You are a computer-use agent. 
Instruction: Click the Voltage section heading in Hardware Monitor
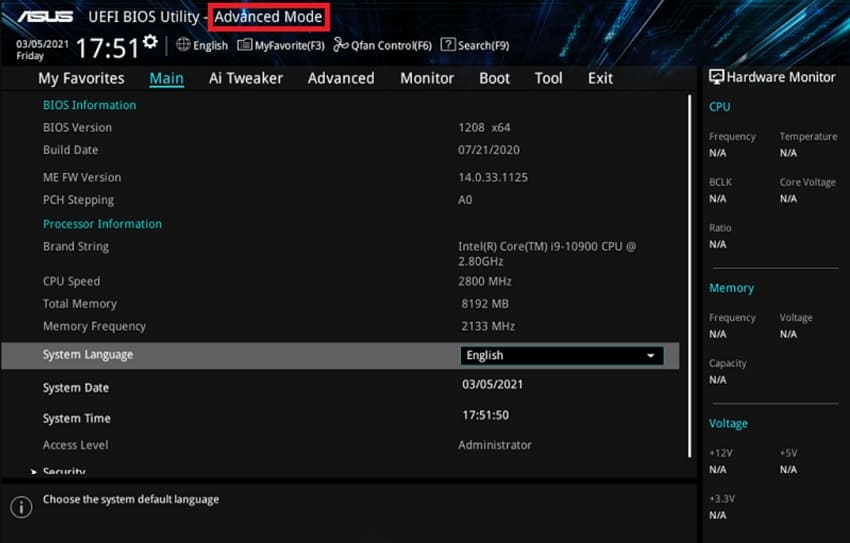tap(728, 424)
